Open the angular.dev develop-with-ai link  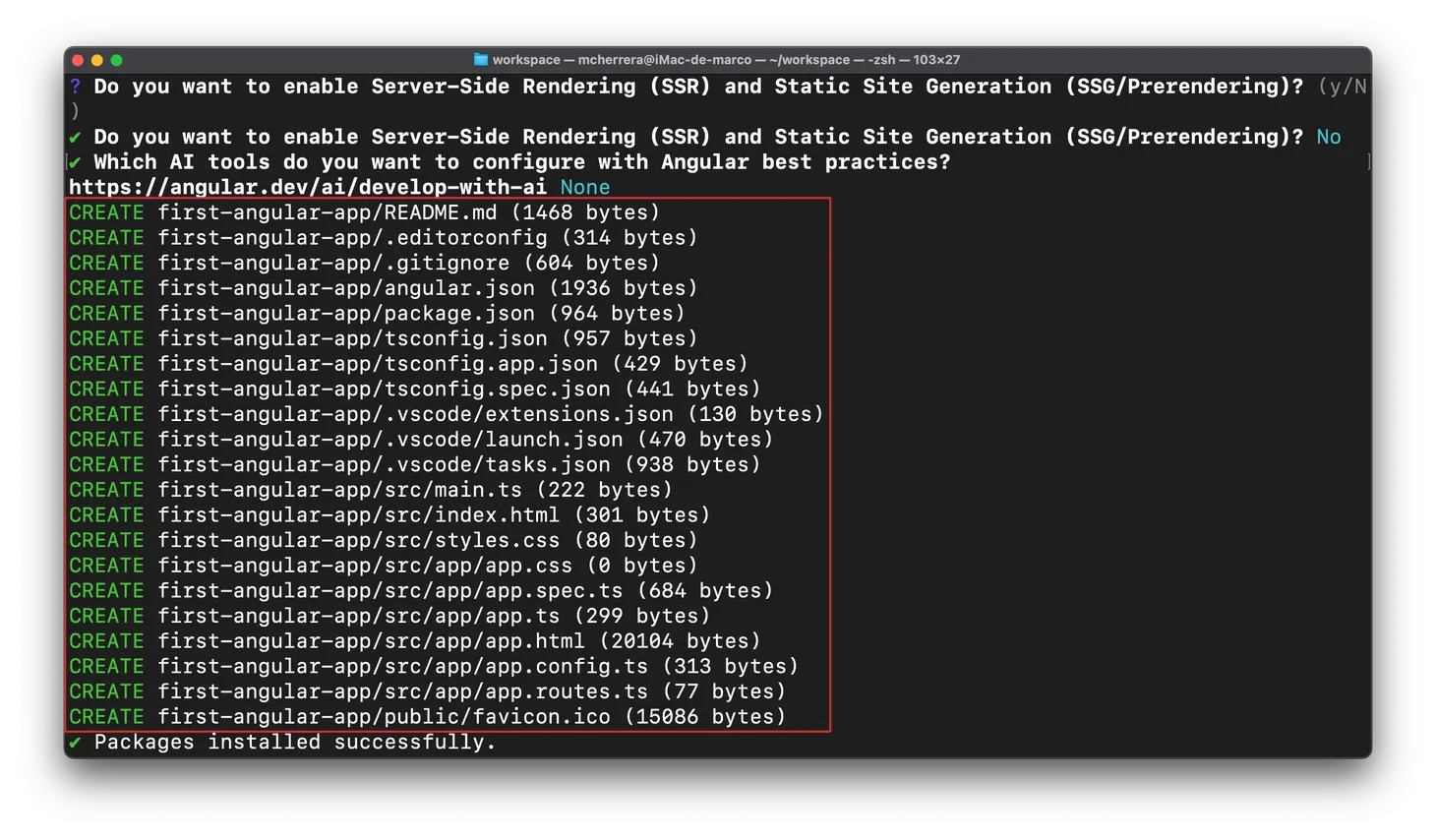click(307, 187)
